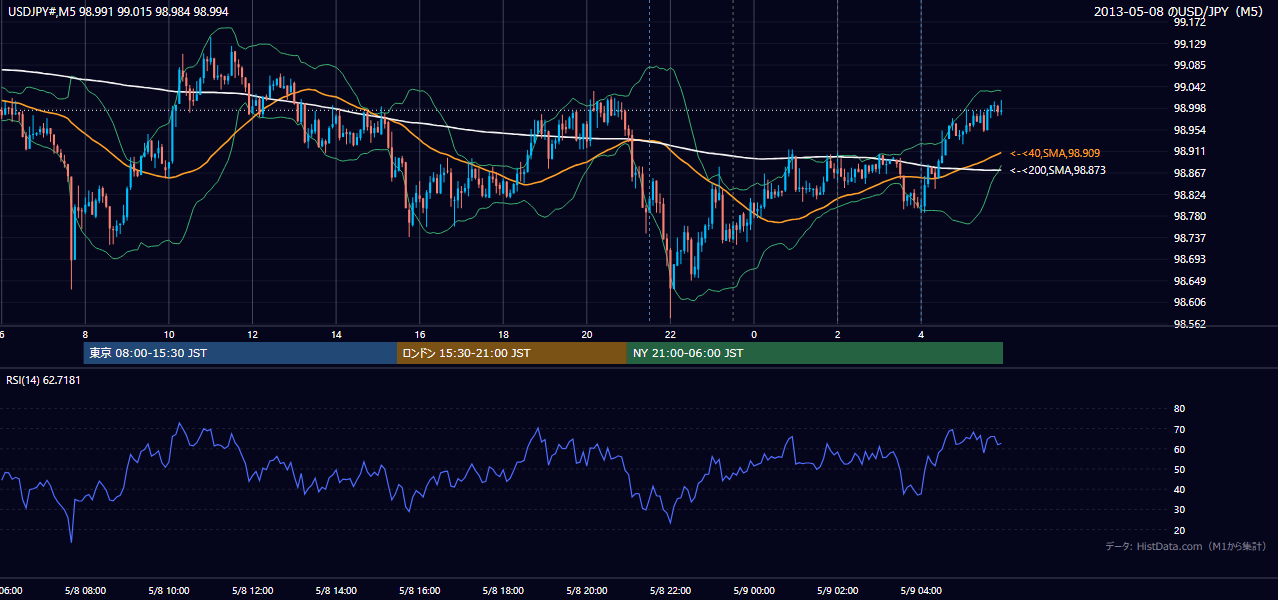Click the 98.737 price axis label
Viewport: 1278px width, 600px height.
pyautogui.click(x=1190, y=238)
